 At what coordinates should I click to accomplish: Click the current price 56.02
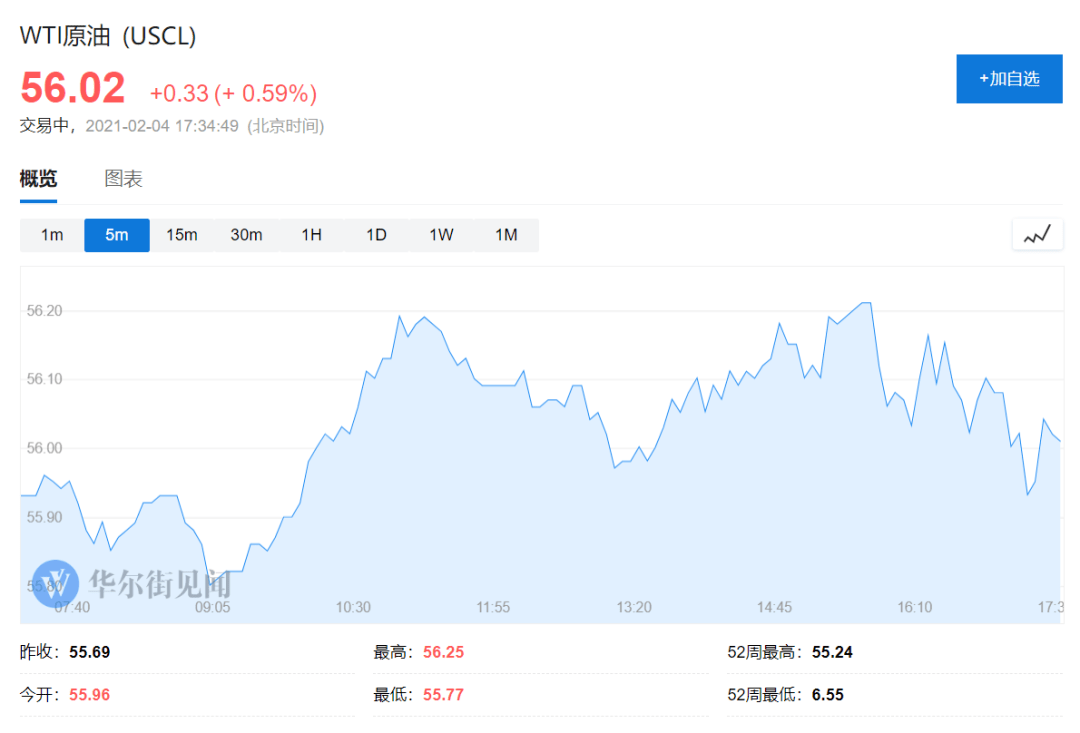click(x=73, y=88)
